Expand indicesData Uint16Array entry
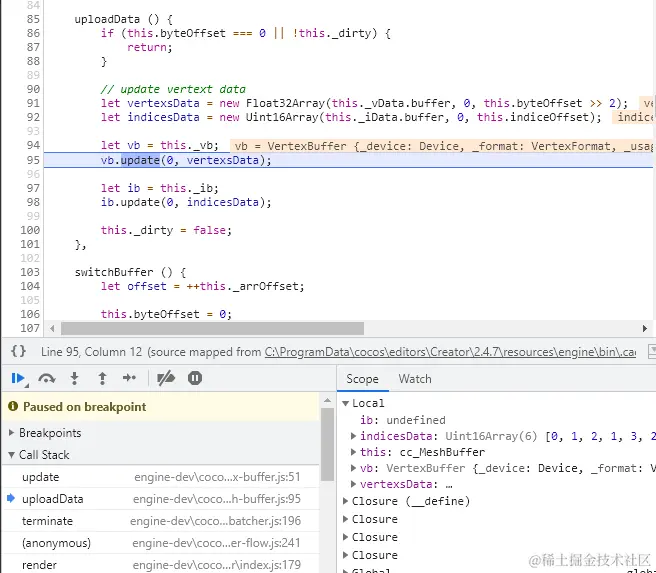Viewport: 656px width, 573px height. click(x=353, y=436)
